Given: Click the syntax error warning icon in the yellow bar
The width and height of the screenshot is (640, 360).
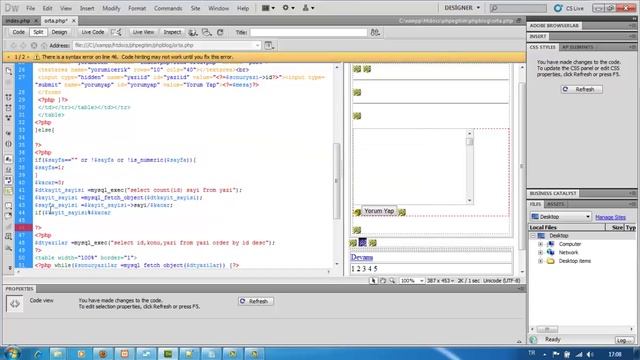Looking at the screenshot, I should [x=36, y=57].
